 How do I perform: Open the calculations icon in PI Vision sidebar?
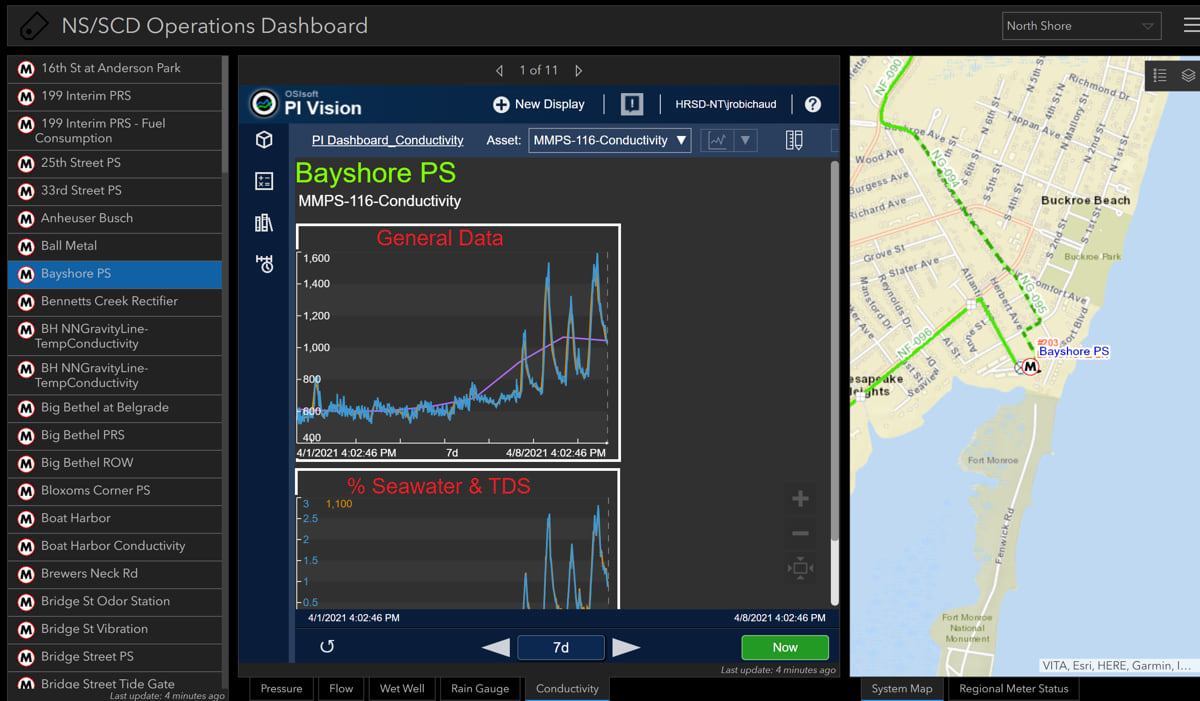(264, 181)
